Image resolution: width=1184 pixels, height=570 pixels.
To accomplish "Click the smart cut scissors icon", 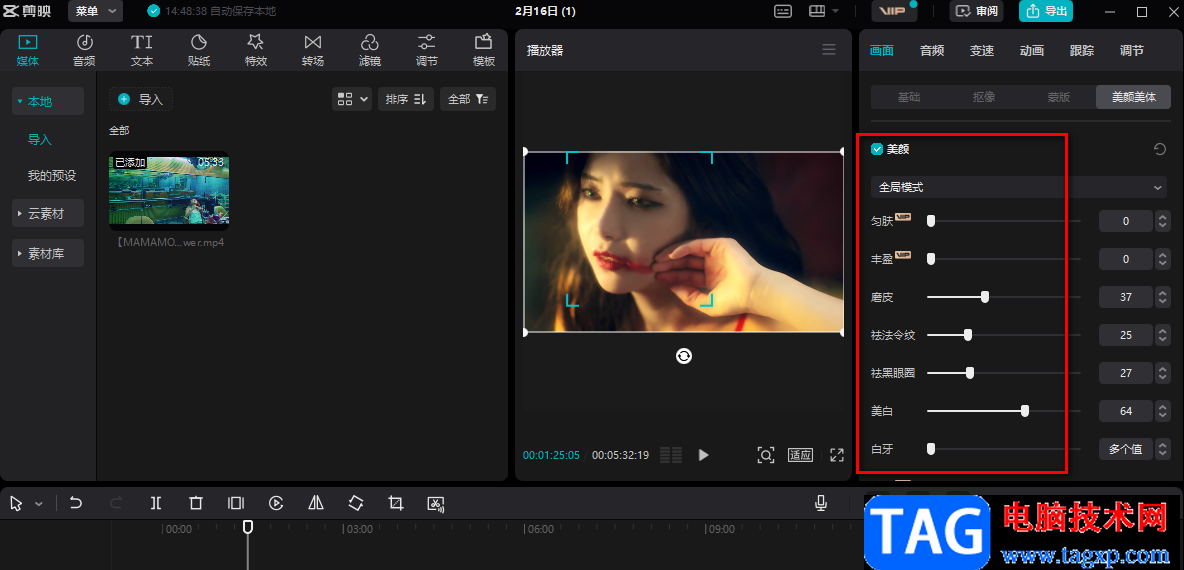I will click(x=436, y=503).
